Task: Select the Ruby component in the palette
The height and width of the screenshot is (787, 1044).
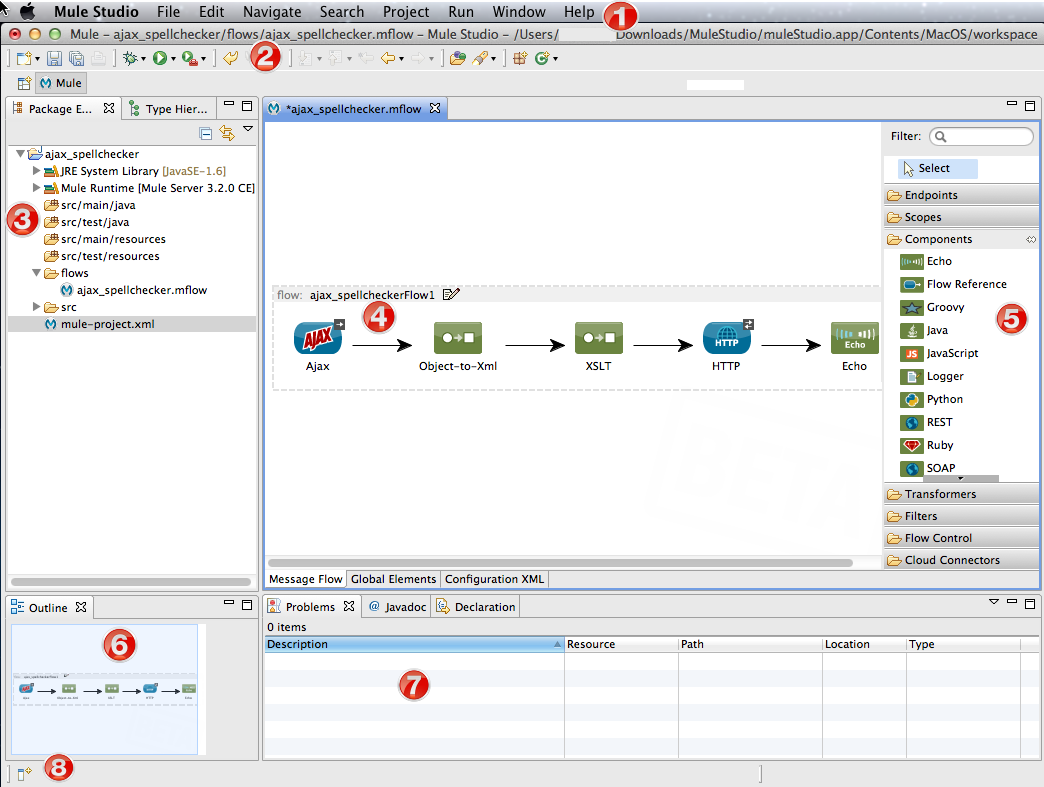Action: (x=939, y=445)
